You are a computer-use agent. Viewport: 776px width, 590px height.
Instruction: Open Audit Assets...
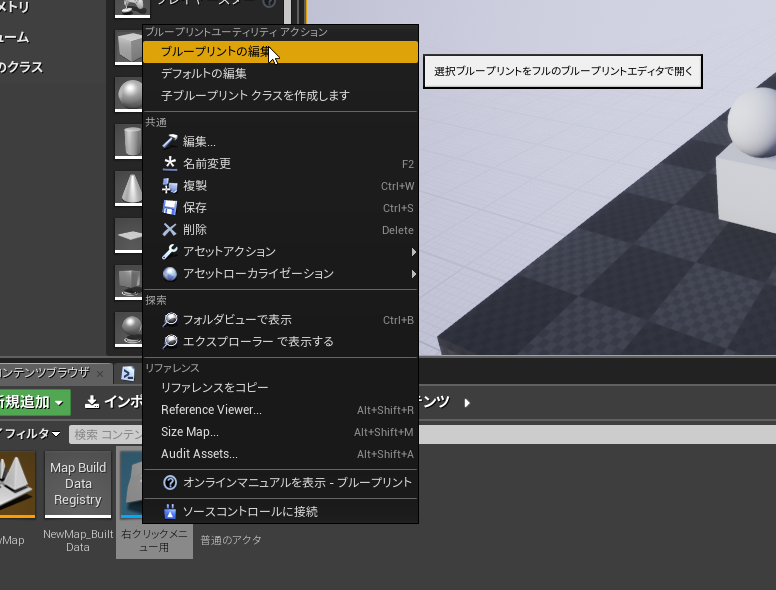[x=280, y=454]
